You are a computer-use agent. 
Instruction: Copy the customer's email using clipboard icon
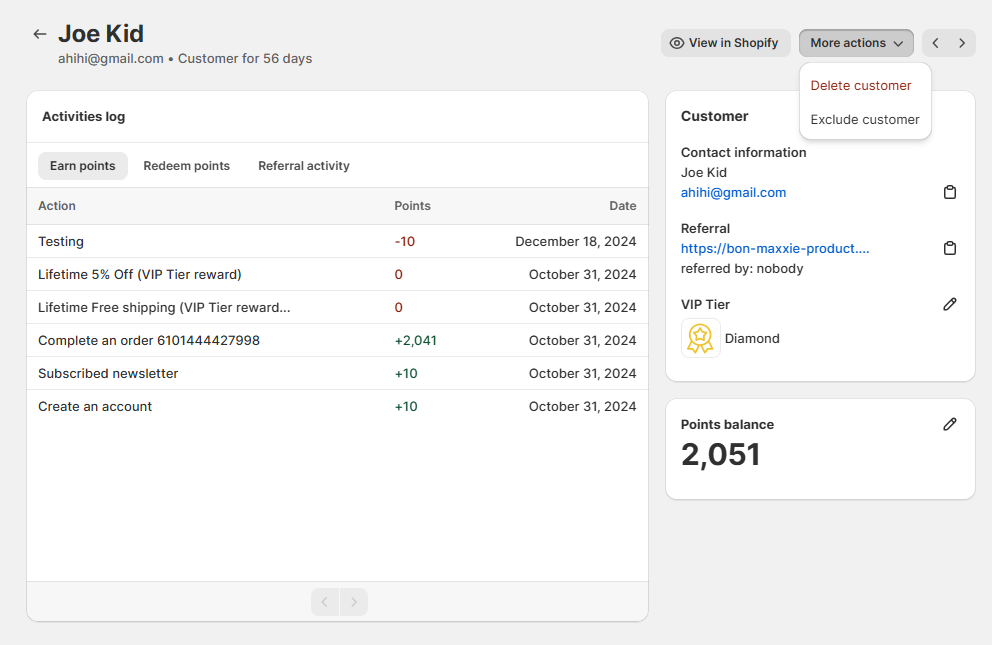[950, 192]
